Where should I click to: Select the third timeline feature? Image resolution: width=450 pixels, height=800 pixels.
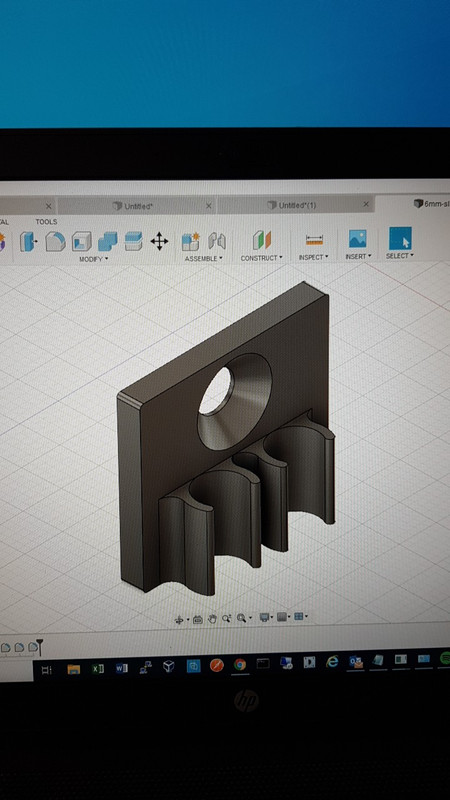tap(33, 647)
